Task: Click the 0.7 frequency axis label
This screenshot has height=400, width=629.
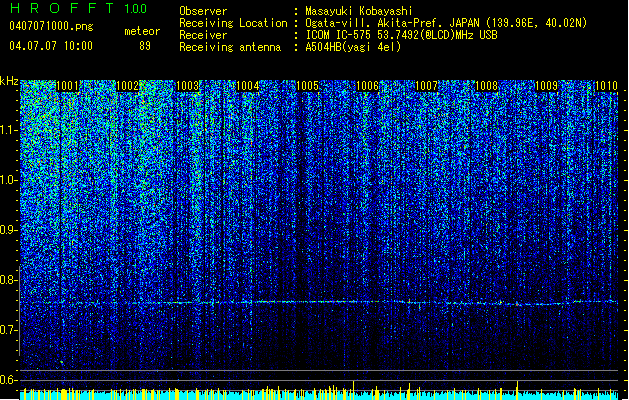Action: click(x=9, y=330)
